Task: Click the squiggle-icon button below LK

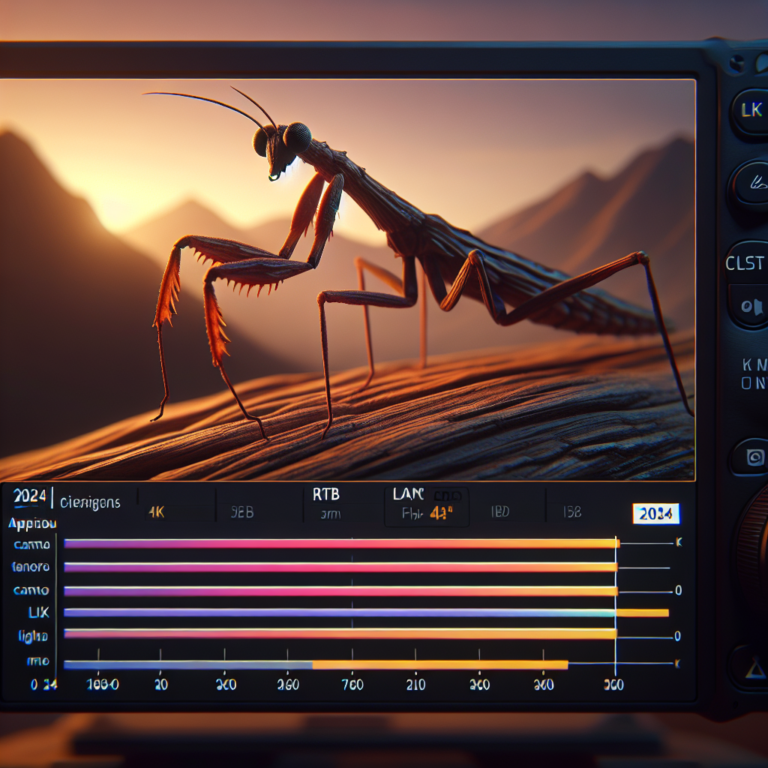Action: (x=752, y=186)
